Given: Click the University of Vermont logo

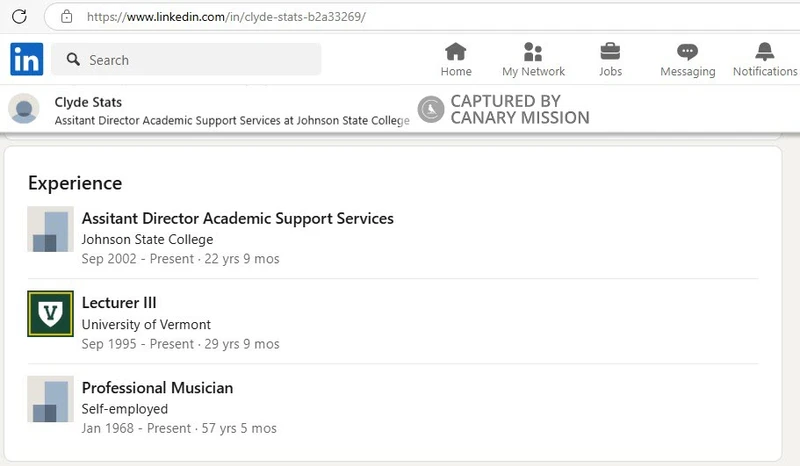Looking at the screenshot, I should [x=50, y=314].
